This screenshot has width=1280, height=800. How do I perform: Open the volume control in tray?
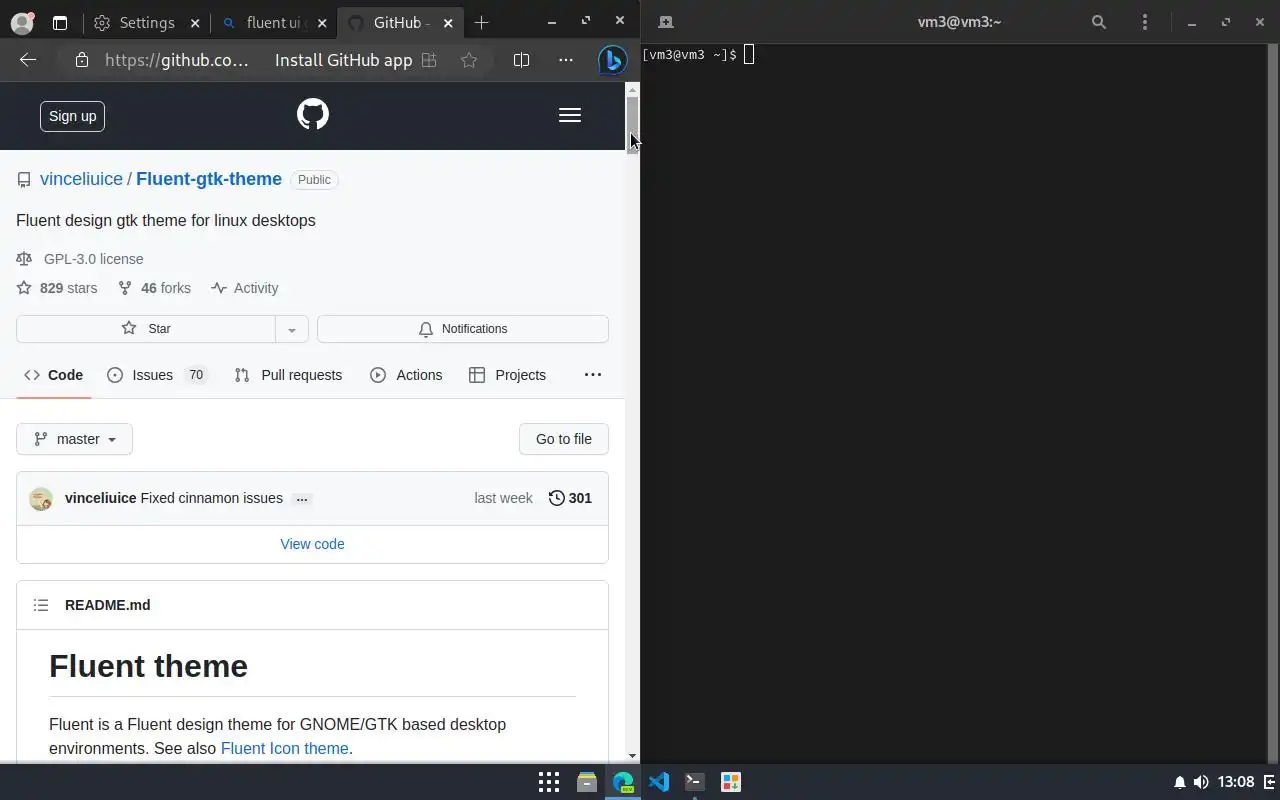pyautogui.click(x=1201, y=782)
